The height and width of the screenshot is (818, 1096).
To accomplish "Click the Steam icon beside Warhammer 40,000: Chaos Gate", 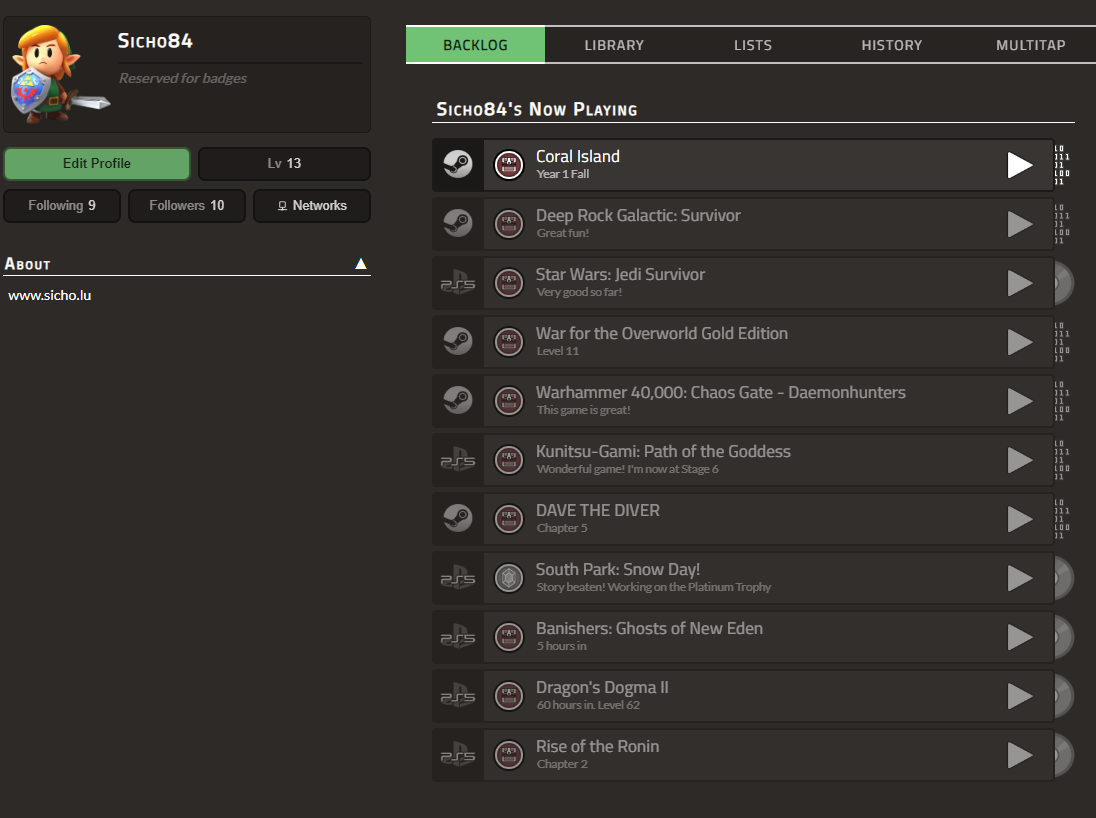I will (x=458, y=401).
